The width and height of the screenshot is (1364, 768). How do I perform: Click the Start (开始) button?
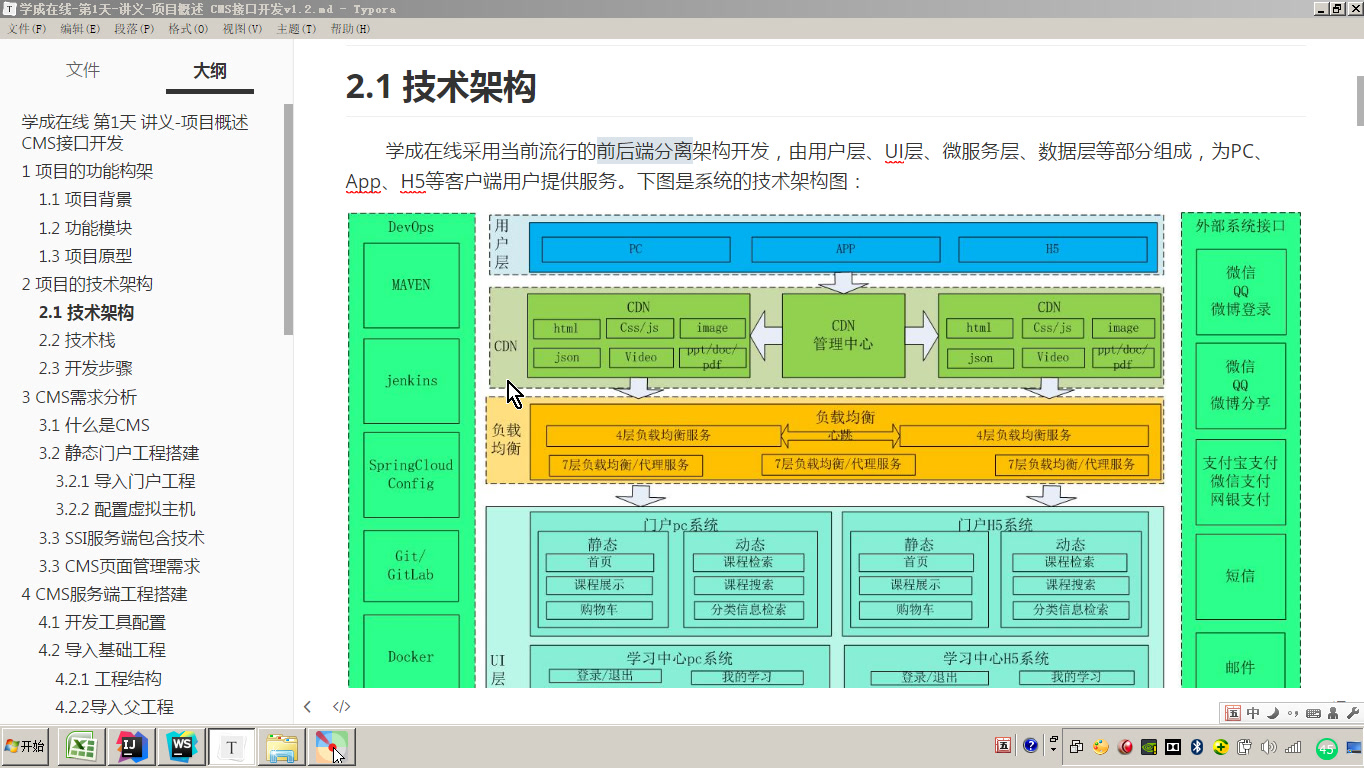point(25,747)
